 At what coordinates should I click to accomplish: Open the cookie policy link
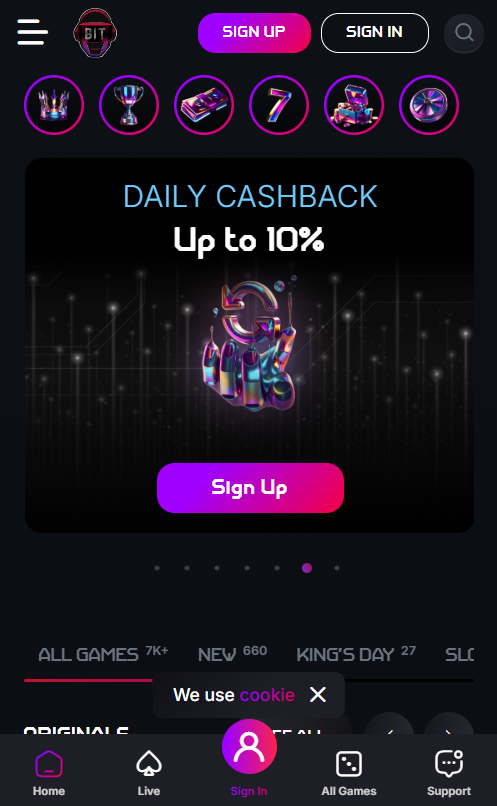267,695
